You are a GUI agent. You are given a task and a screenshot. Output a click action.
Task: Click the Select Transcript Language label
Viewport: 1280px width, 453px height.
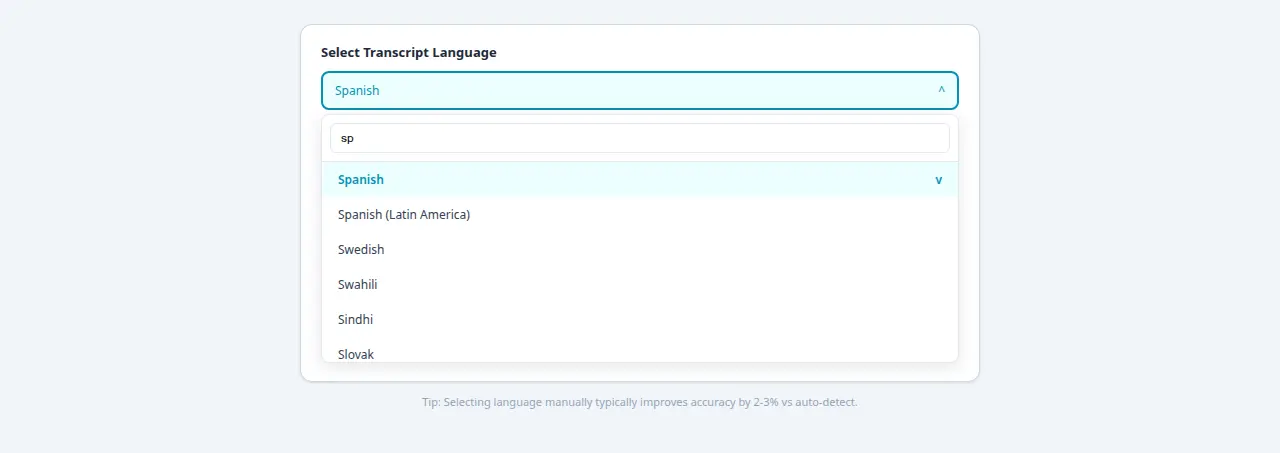[x=408, y=52]
